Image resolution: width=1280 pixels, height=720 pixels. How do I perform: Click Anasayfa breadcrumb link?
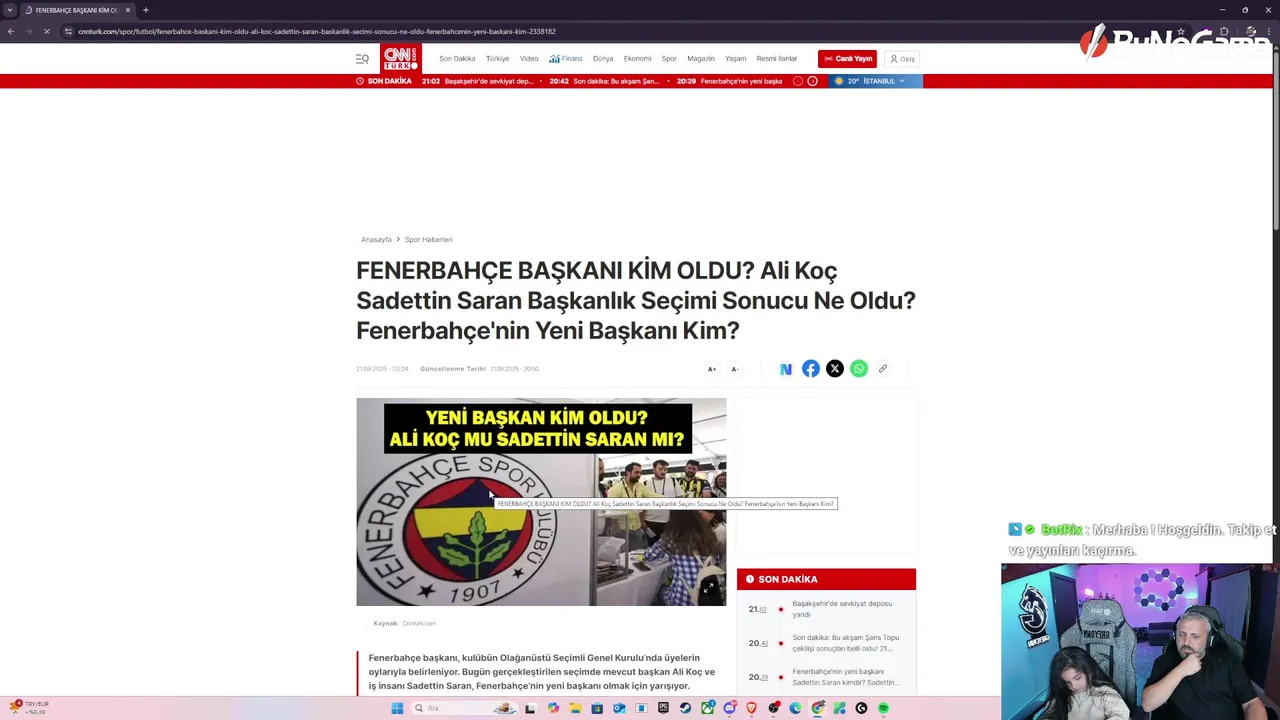pyautogui.click(x=376, y=240)
